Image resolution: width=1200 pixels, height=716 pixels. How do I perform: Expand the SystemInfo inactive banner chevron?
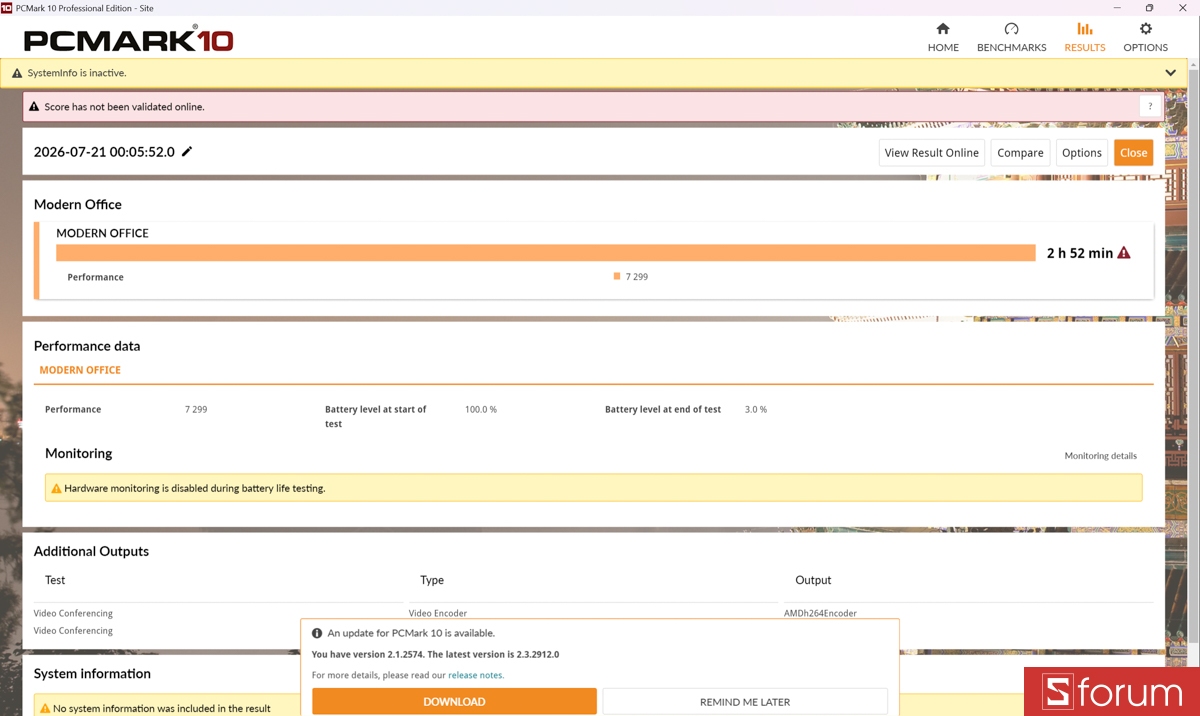[1171, 73]
